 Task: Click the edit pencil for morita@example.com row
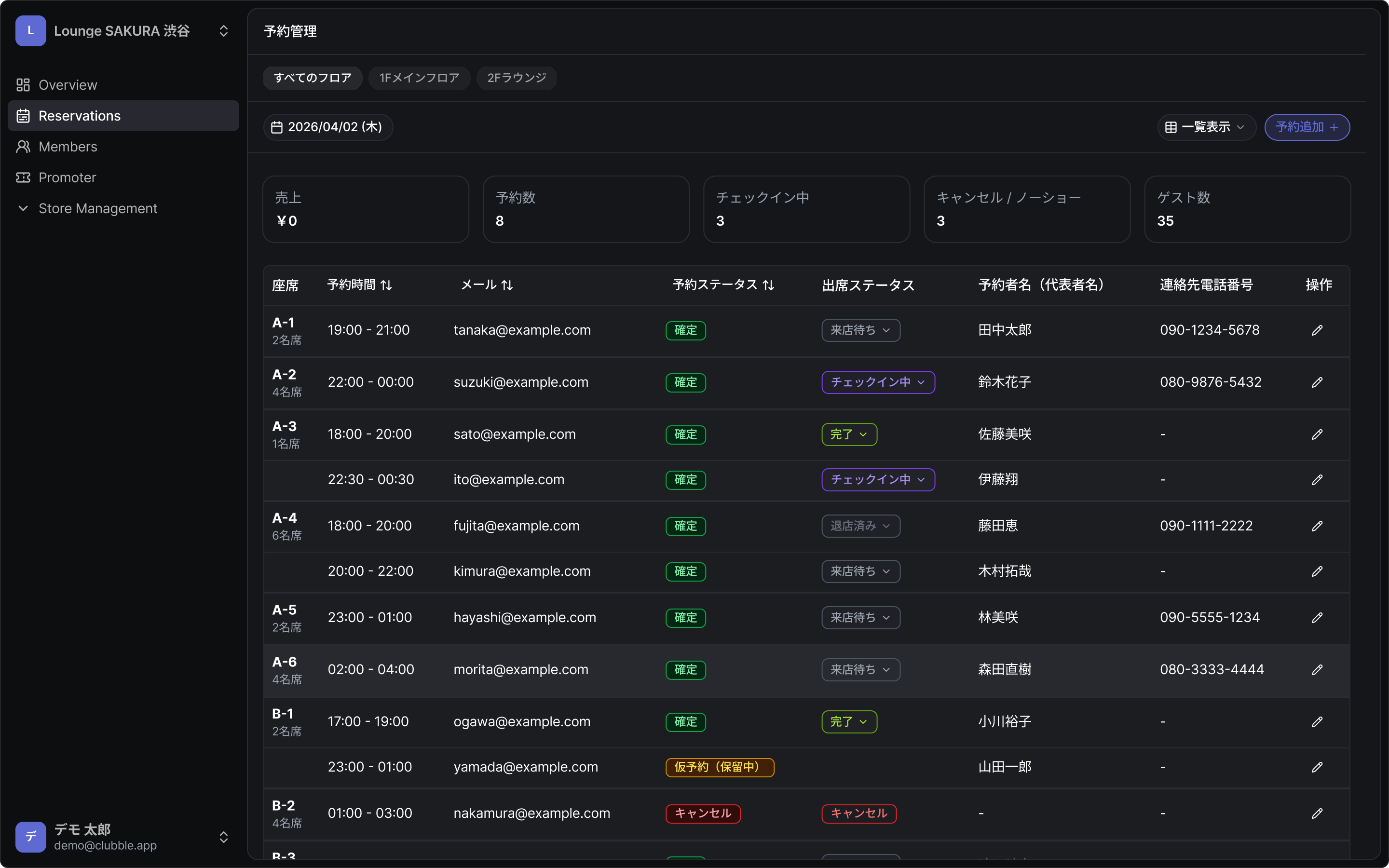click(1317, 670)
